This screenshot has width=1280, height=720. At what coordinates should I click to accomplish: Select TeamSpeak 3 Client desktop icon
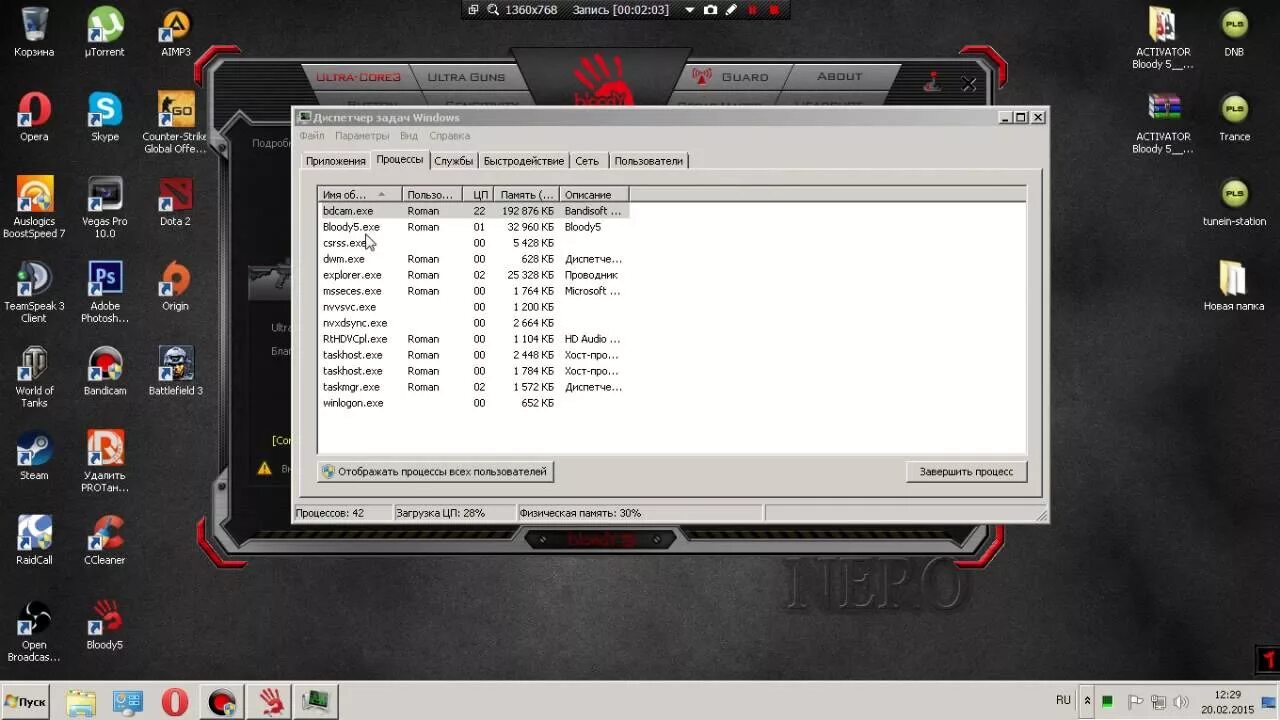[34, 292]
